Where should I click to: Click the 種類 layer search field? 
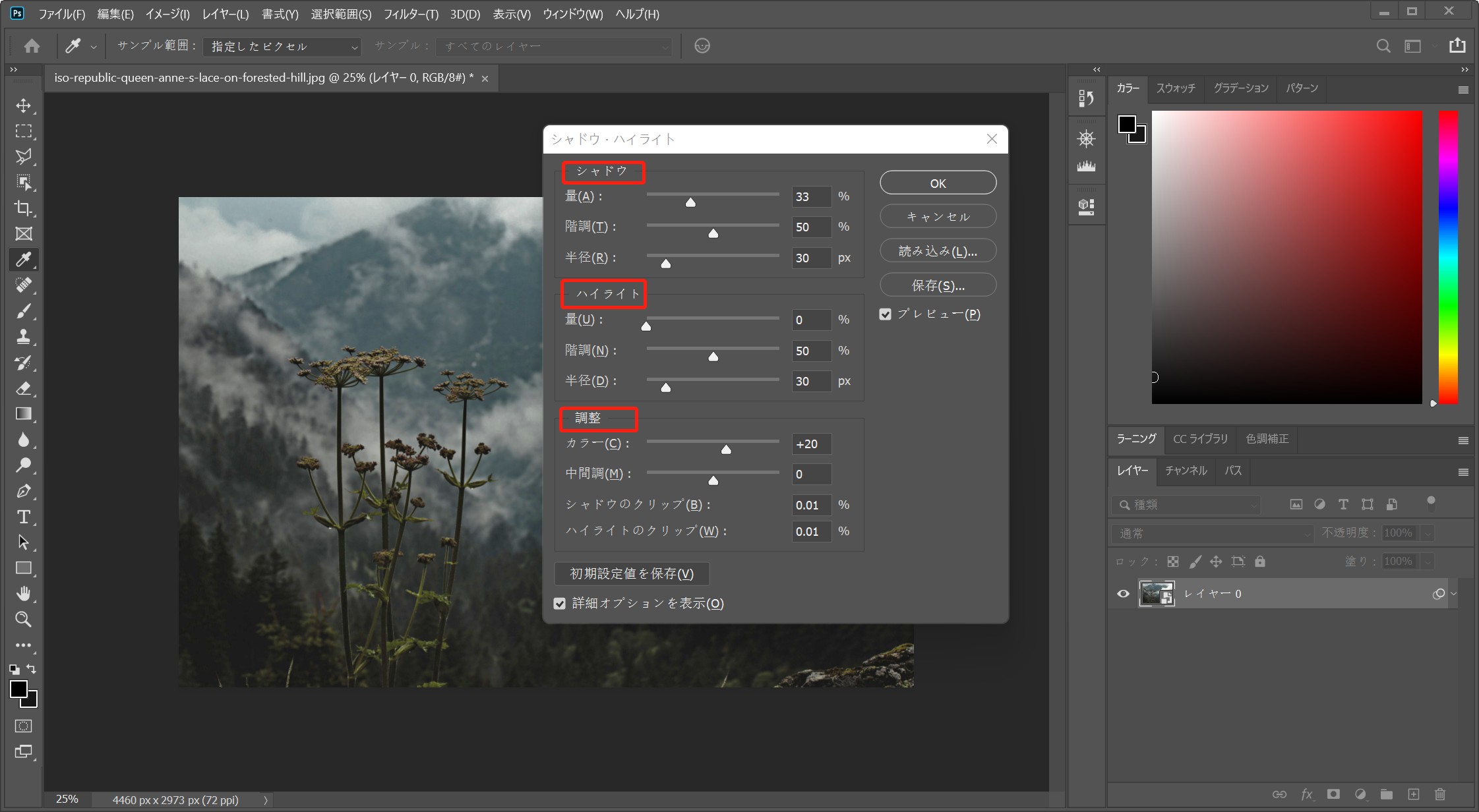pyautogui.click(x=1187, y=504)
